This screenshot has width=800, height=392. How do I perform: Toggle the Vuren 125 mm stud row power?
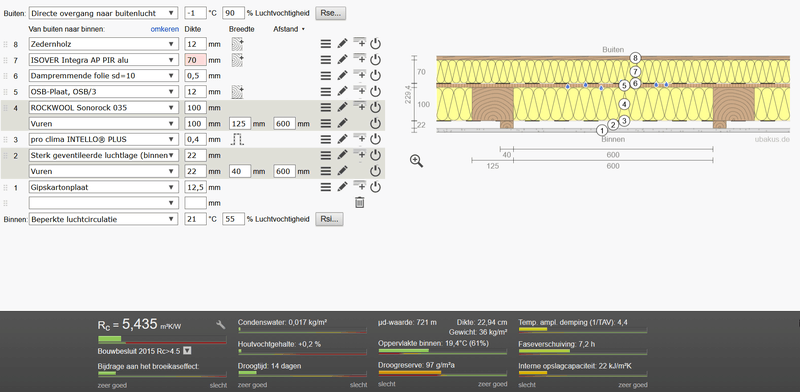[x=376, y=124]
